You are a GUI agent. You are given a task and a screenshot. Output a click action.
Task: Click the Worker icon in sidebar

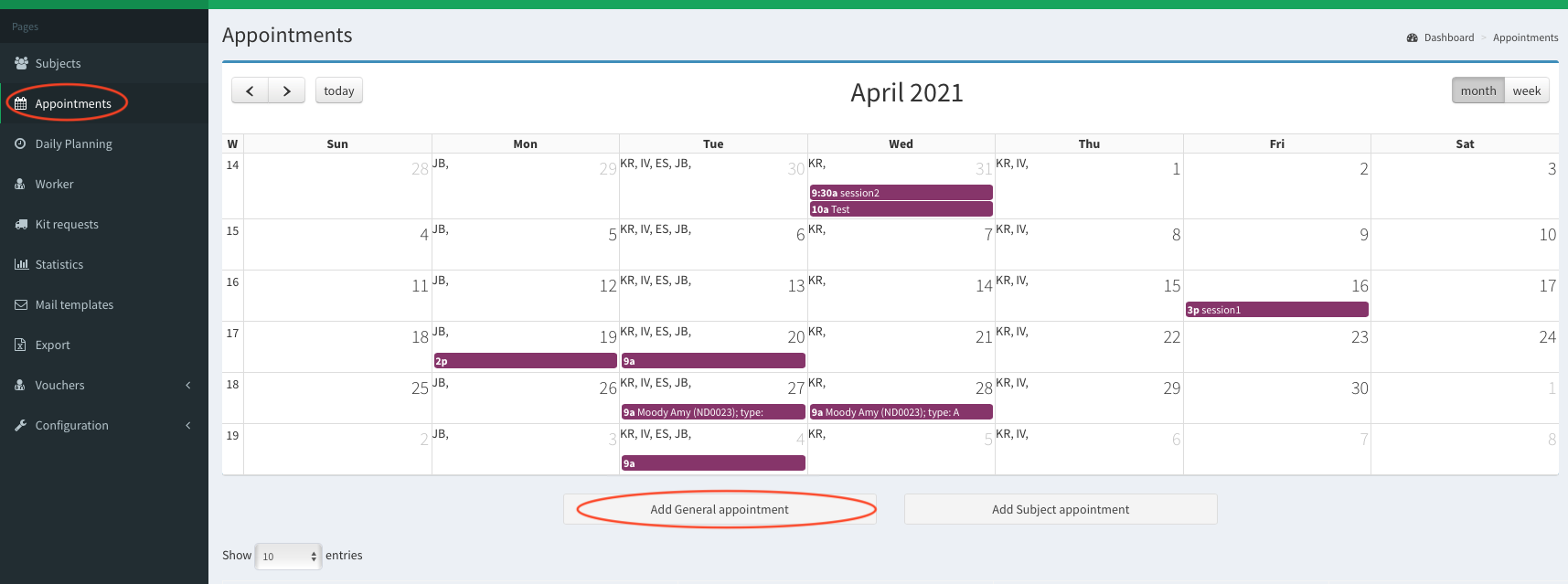click(x=20, y=184)
